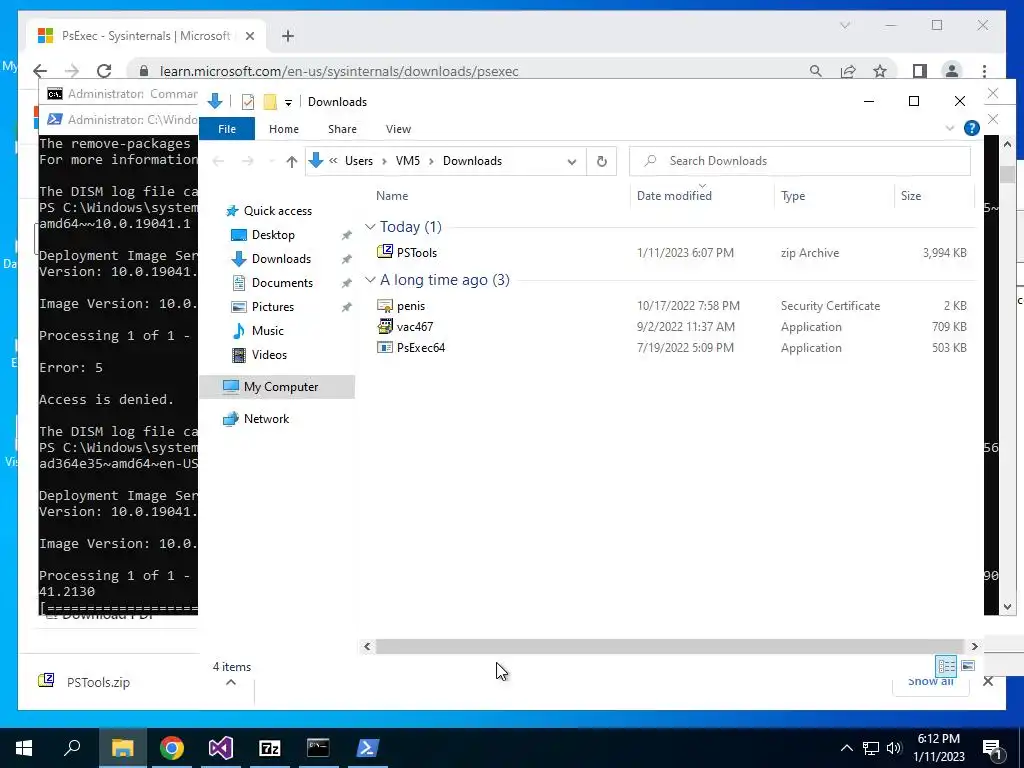Open Customize Quick Access Toolbar dropdown

288,103
